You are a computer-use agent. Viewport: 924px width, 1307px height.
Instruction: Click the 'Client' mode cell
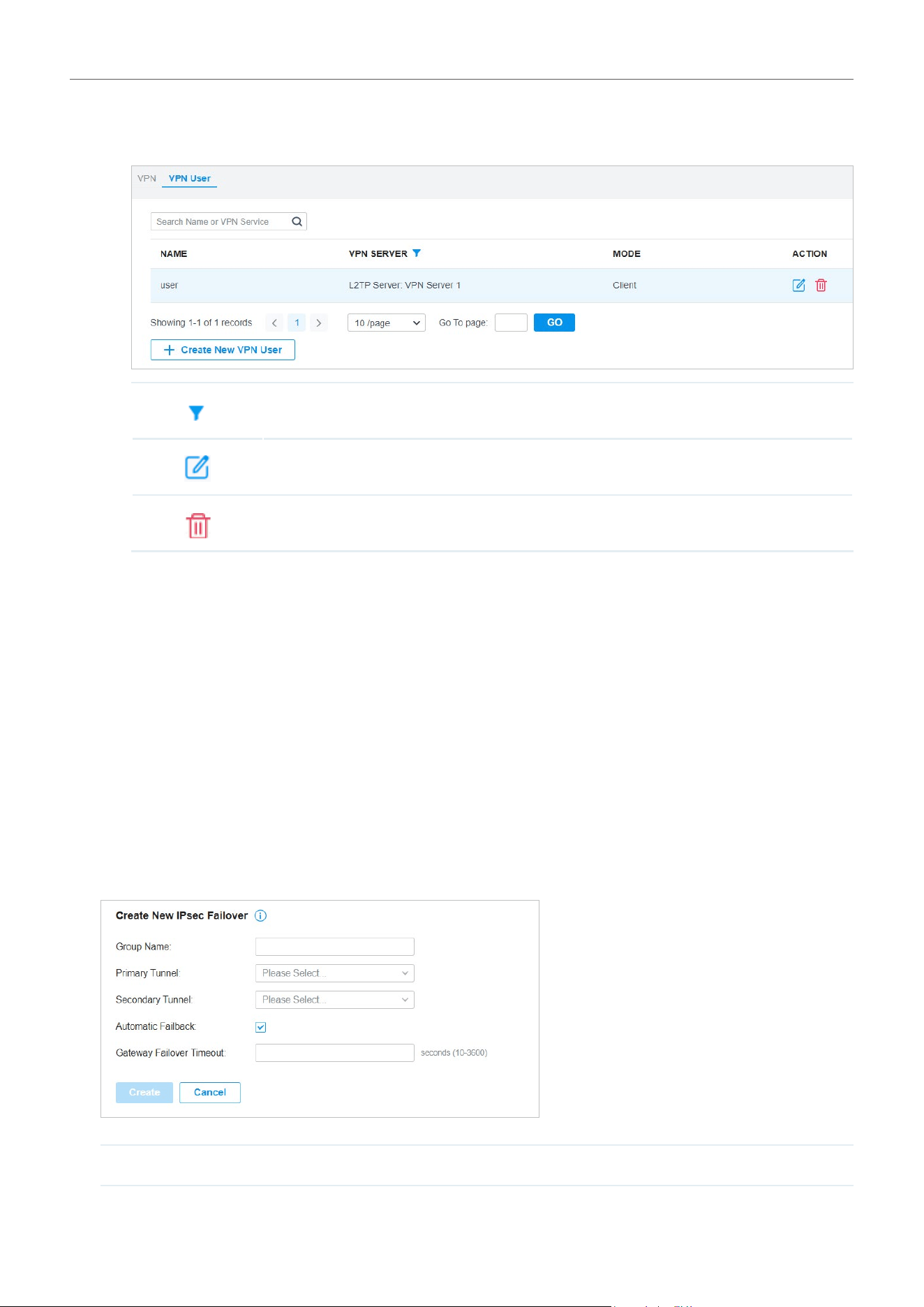625,285
